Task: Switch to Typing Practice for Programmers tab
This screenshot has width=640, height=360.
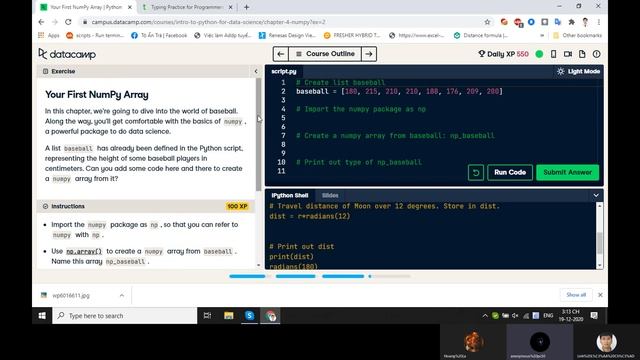Action: point(187,7)
